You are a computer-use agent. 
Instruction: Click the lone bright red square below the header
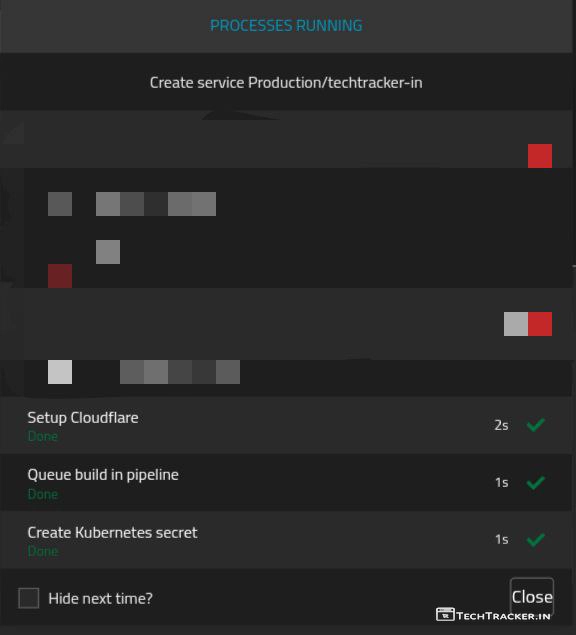click(540, 156)
